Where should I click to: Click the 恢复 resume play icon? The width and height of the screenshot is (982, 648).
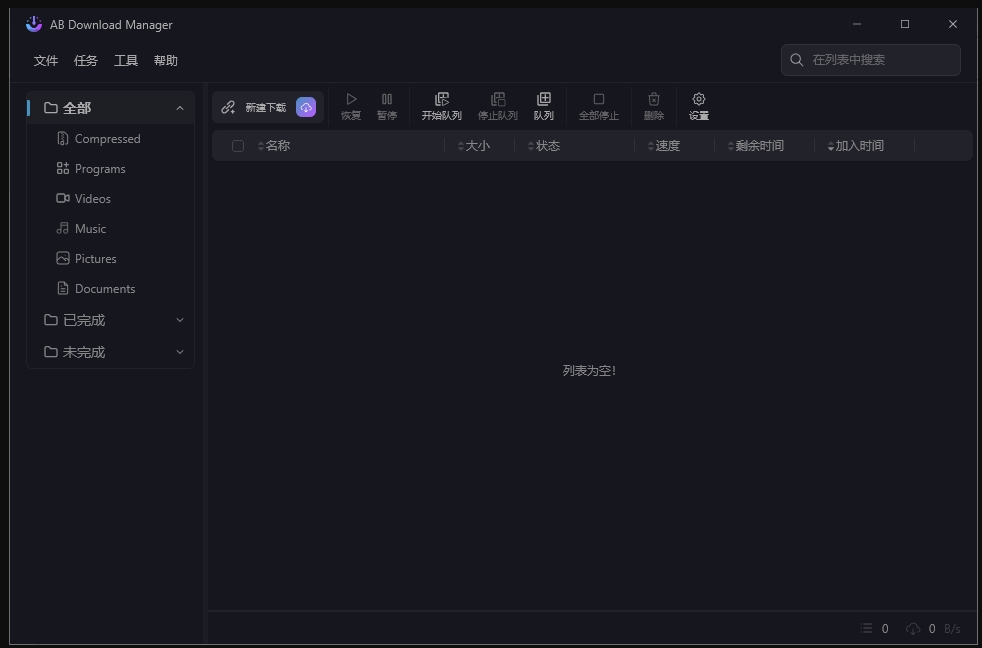[x=351, y=99]
